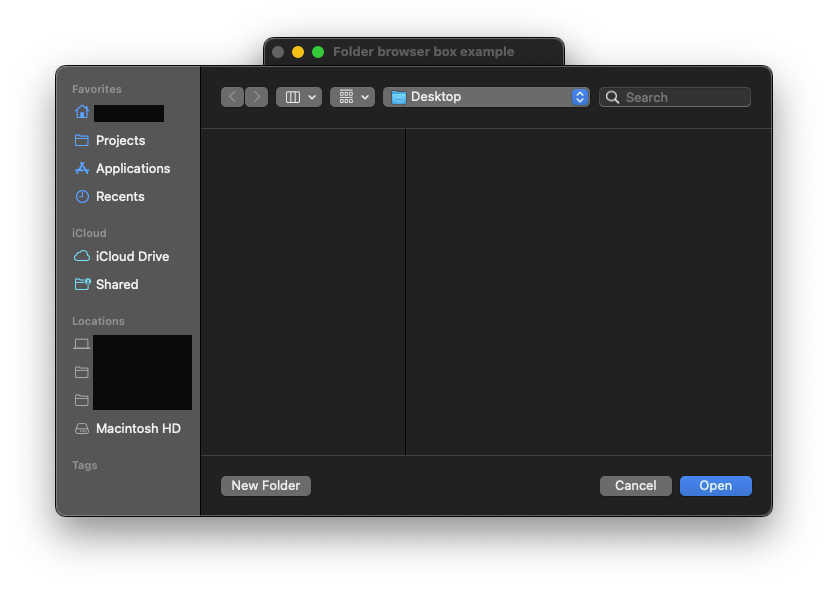Show Recents from the sidebar
The height and width of the screenshot is (590, 828).
[120, 197]
